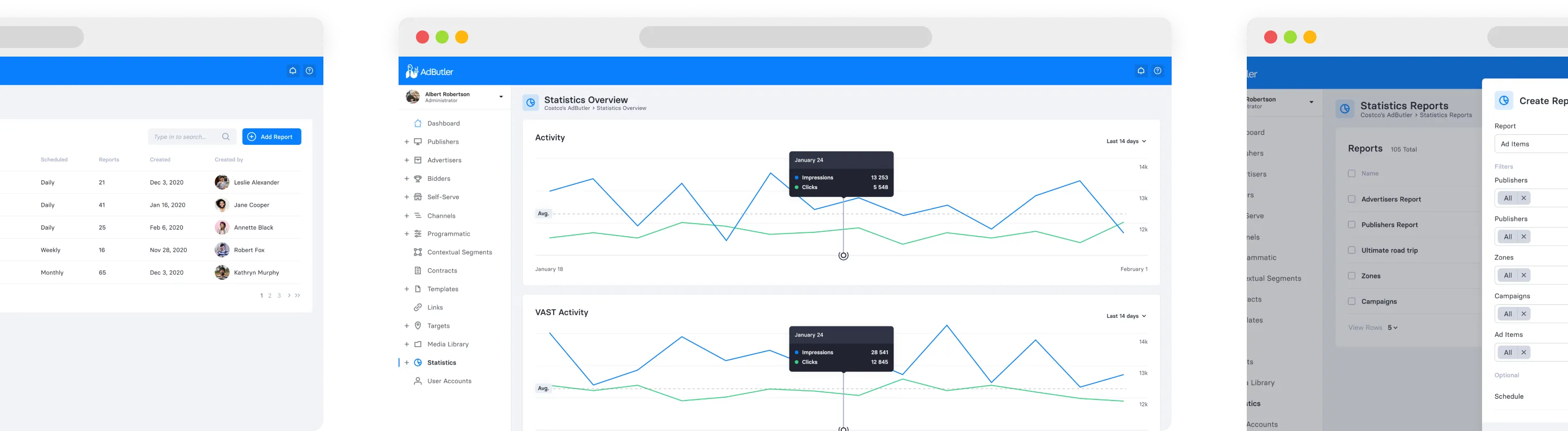The image size is (1568, 431).
Task: Open Activity chart Last 14 days dropdown
Action: tap(1126, 141)
